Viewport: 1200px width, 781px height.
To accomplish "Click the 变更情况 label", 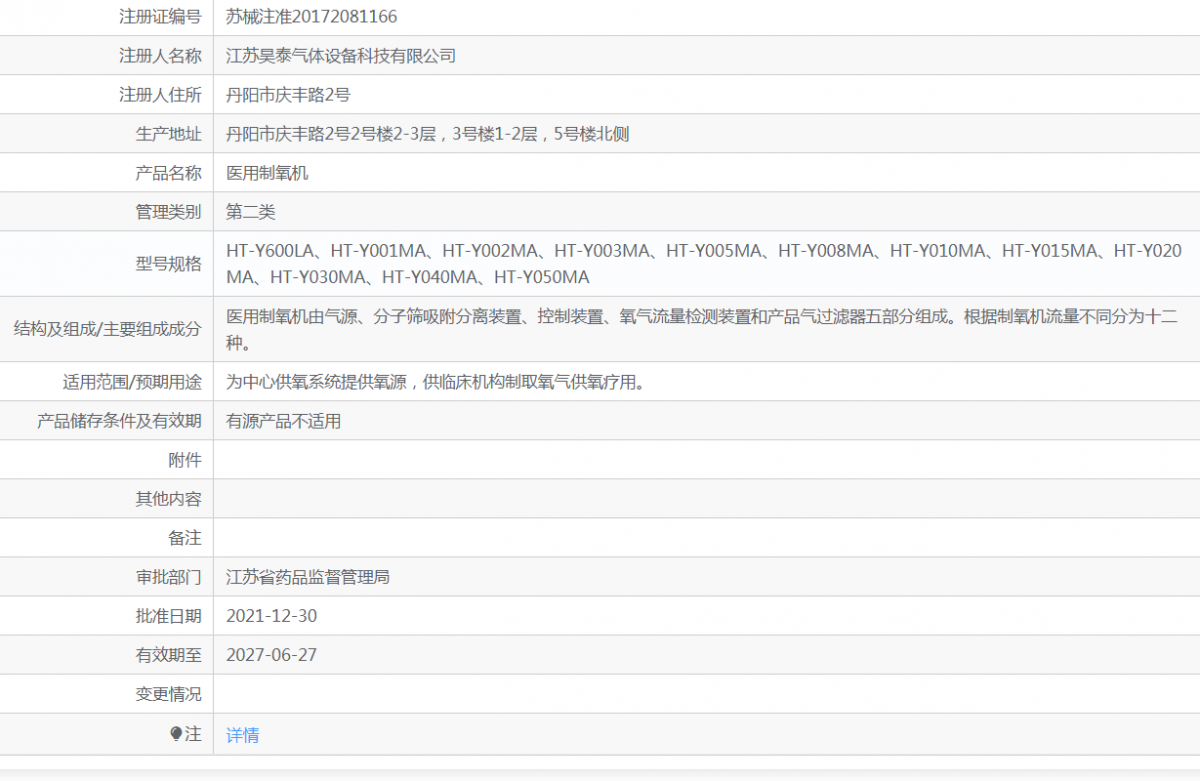I will click(168, 694).
